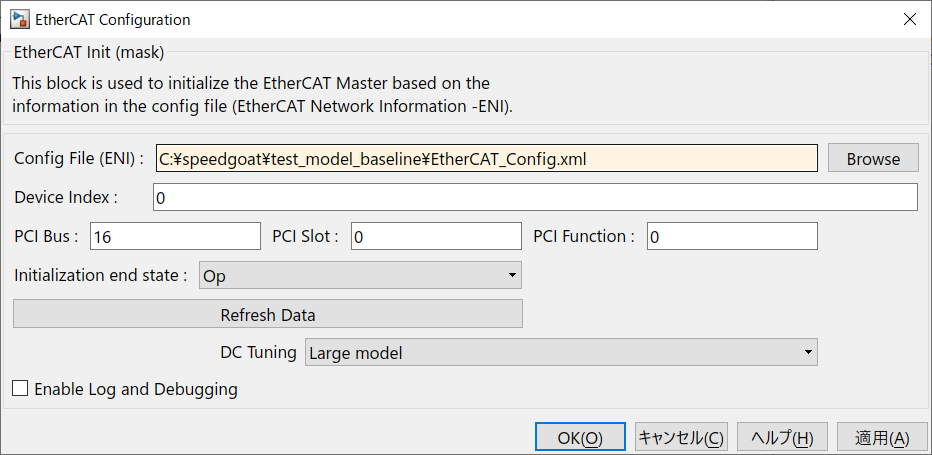Viewport: 932px width, 455px height.
Task: Close the EtherCAT Configuration dialog
Action: click(909, 19)
